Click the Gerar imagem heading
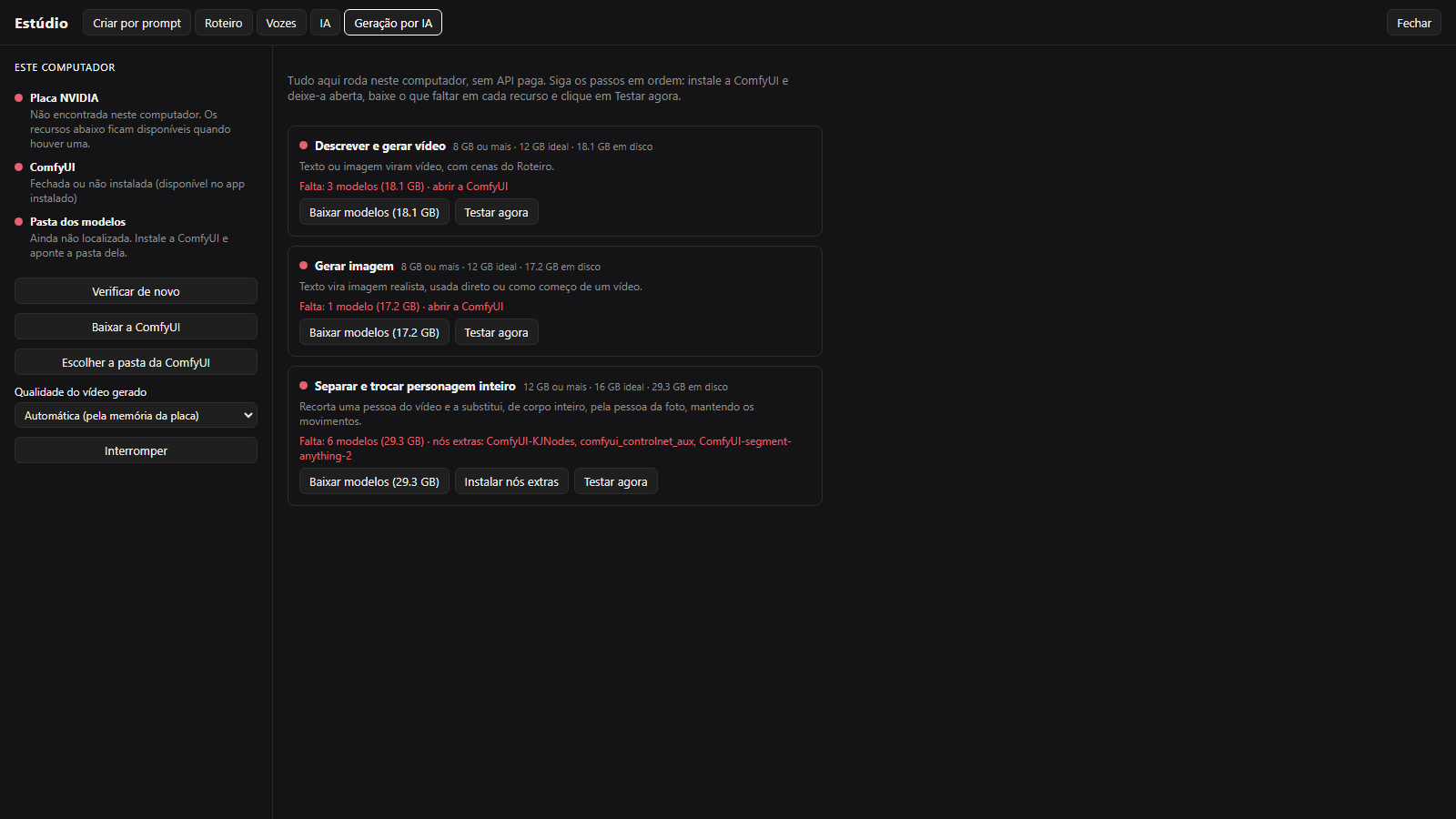 pyautogui.click(x=354, y=266)
